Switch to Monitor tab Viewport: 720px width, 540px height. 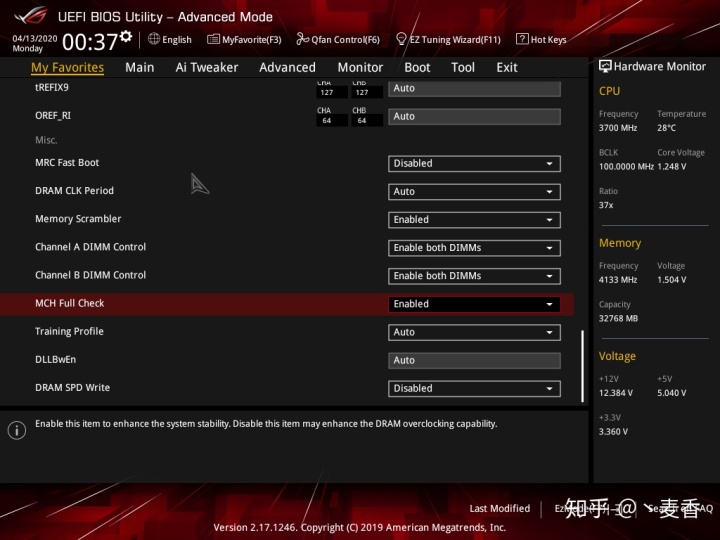[x=360, y=68]
